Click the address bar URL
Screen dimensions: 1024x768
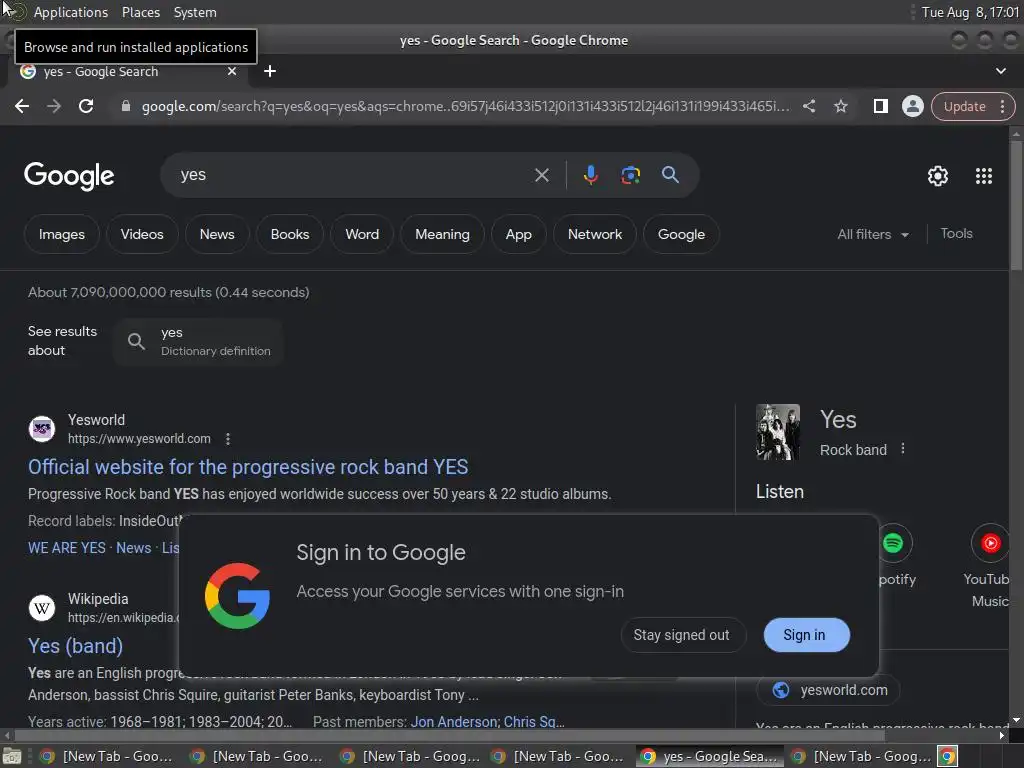[x=465, y=106]
